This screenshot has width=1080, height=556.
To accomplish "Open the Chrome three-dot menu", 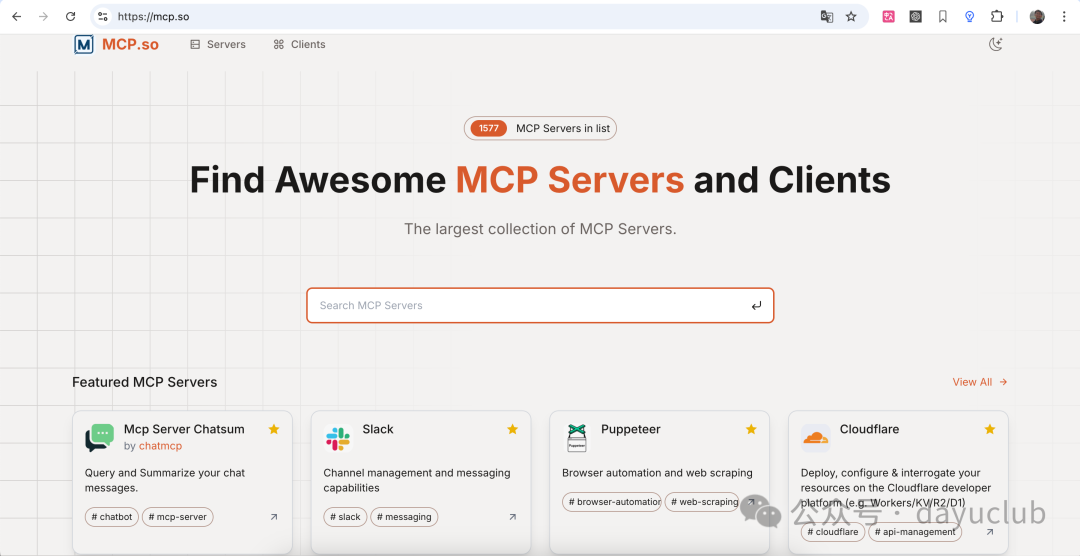I will click(x=1064, y=17).
